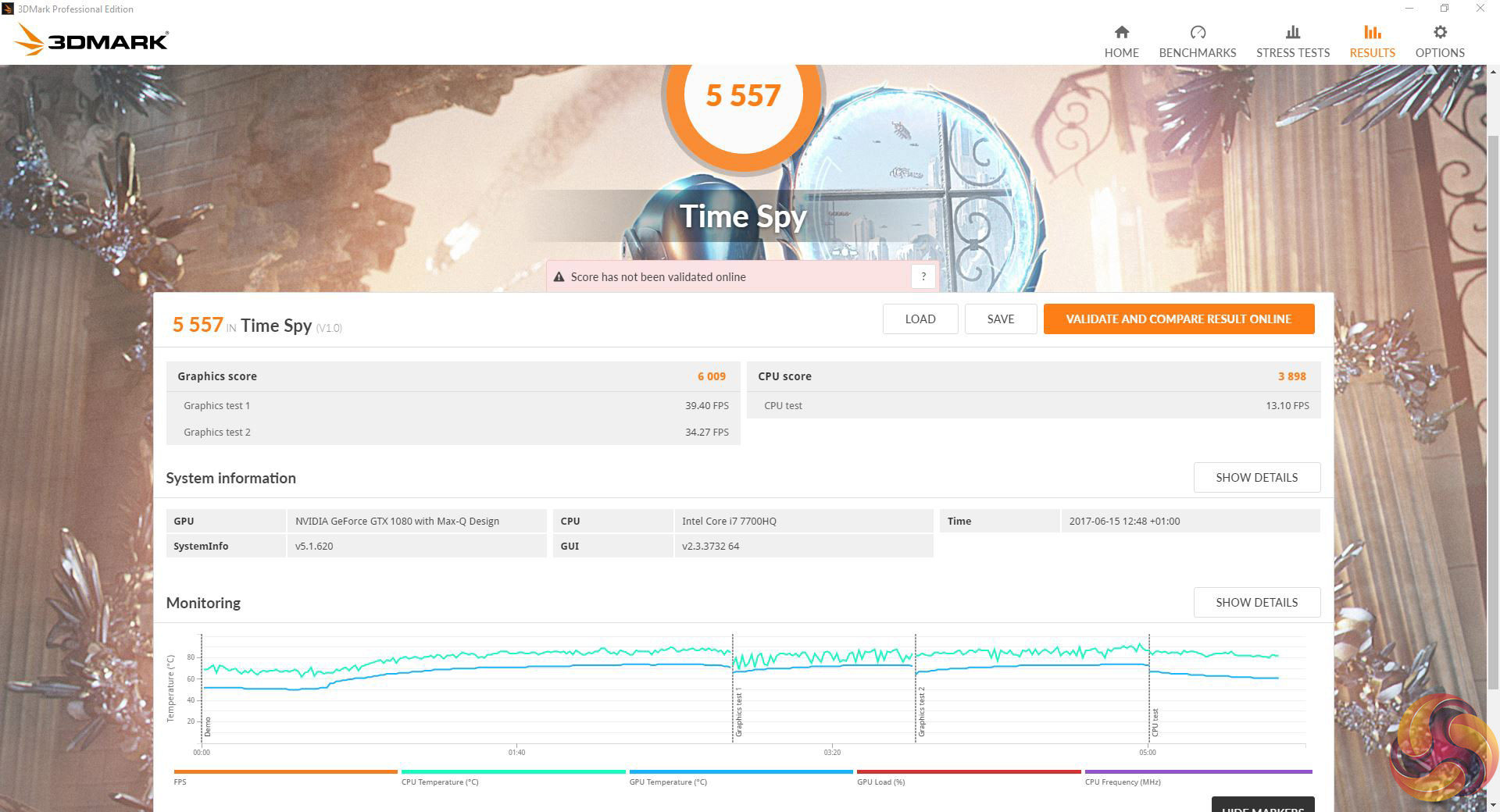This screenshot has width=1500, height=812.
Task: Toggle the CPU Temperature legend series
Action: 513,777
